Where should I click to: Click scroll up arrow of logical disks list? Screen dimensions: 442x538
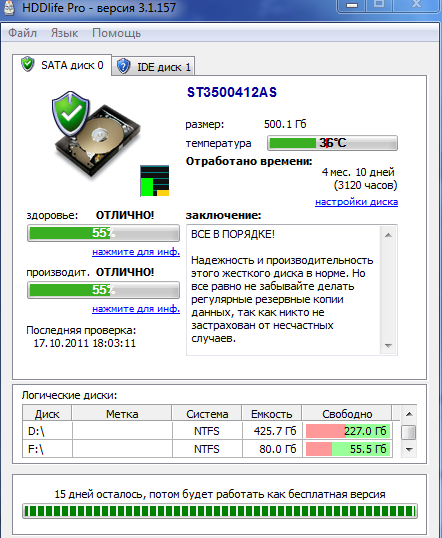click(x=409, y=414)
